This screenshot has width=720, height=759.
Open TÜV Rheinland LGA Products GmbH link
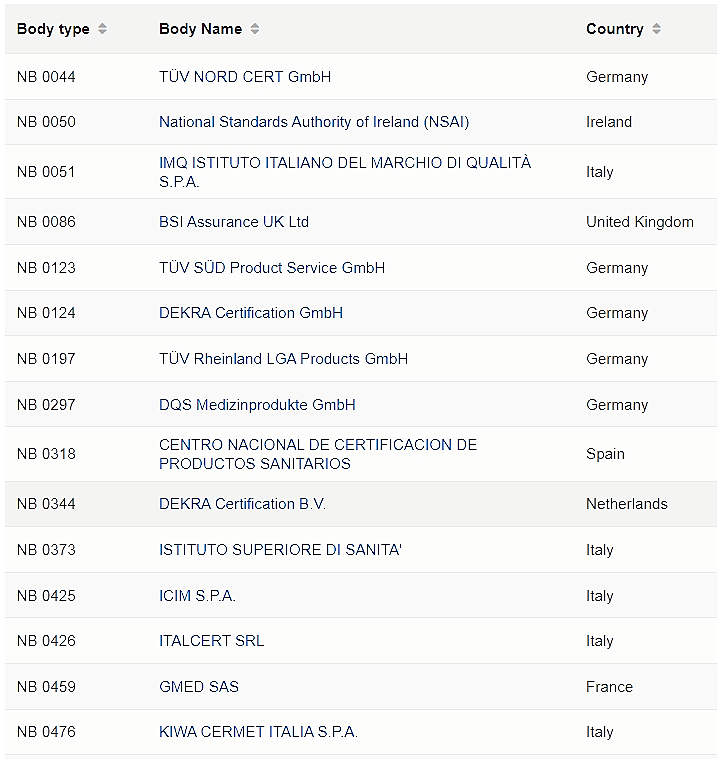click(283, 359)
